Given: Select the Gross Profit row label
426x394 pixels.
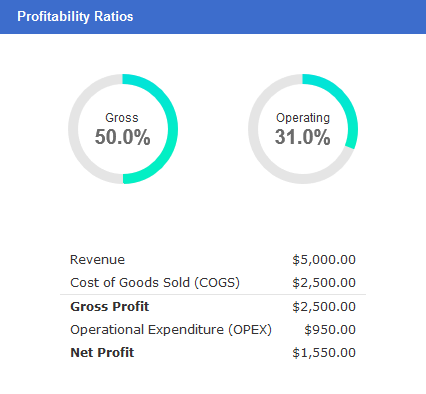Looking at the screenshot, I should [110, 307].
